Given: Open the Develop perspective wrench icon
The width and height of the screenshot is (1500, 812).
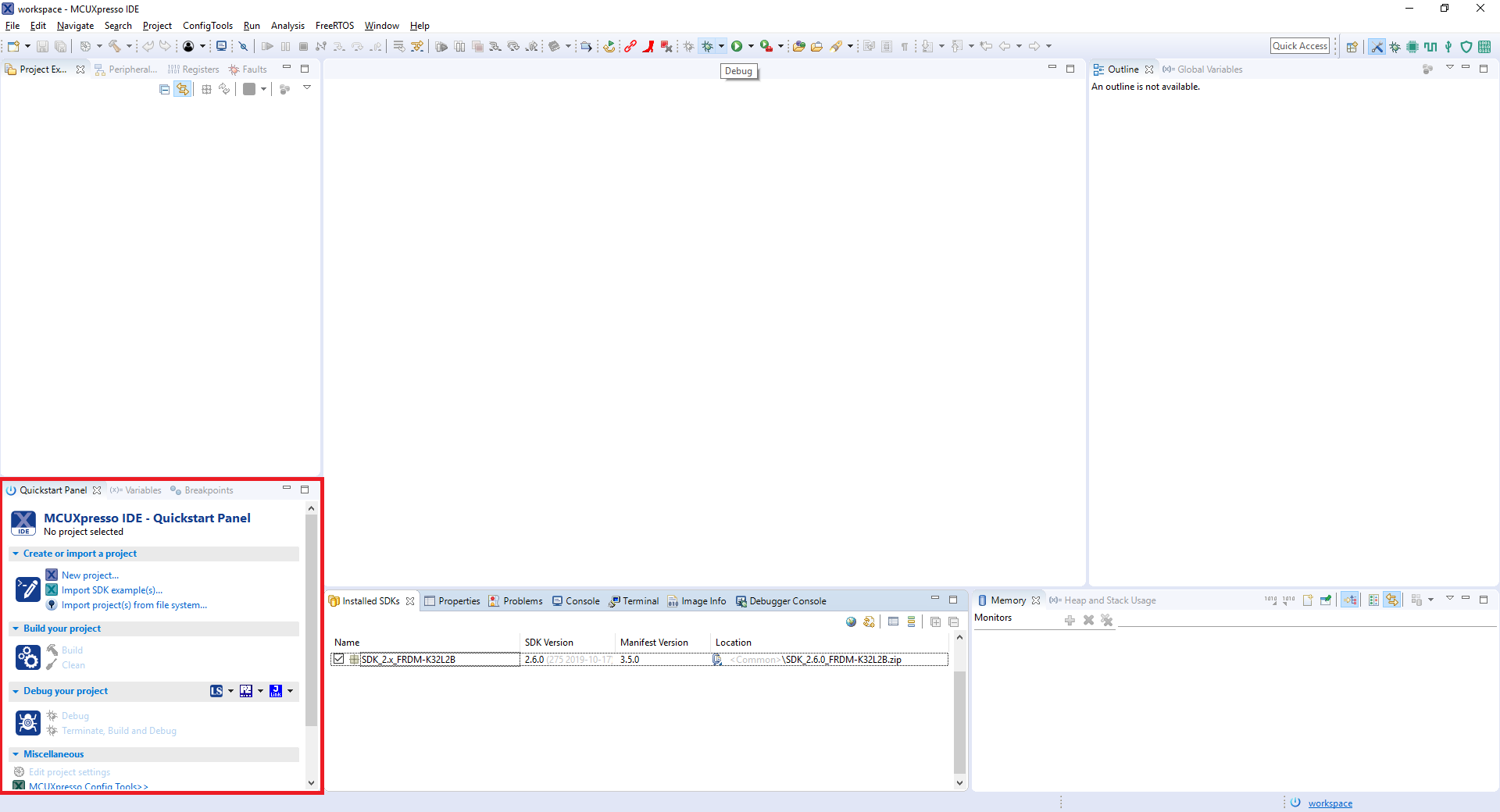Looking at the screenshot, I should pyautogui.click(x=1377, y=47).
